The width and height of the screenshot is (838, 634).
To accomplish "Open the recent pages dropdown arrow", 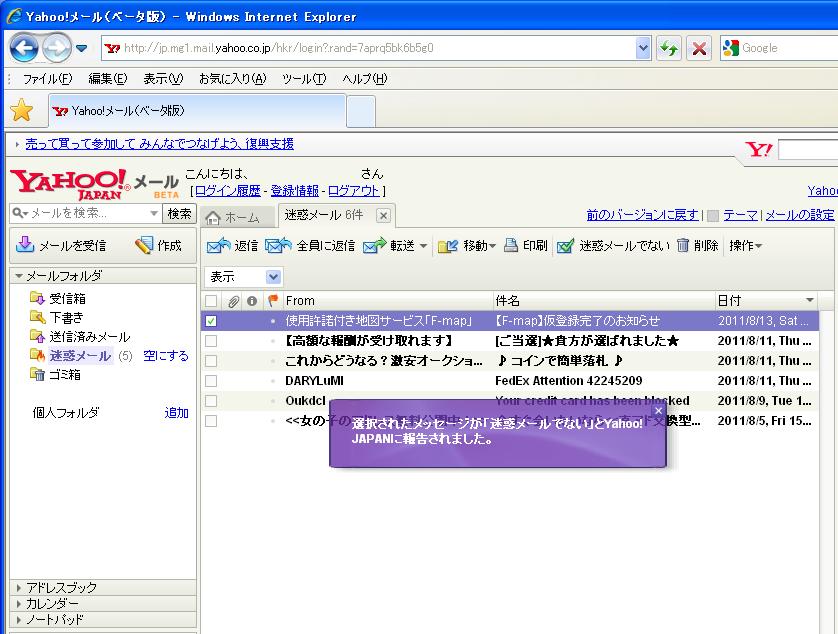I will 82,48.
